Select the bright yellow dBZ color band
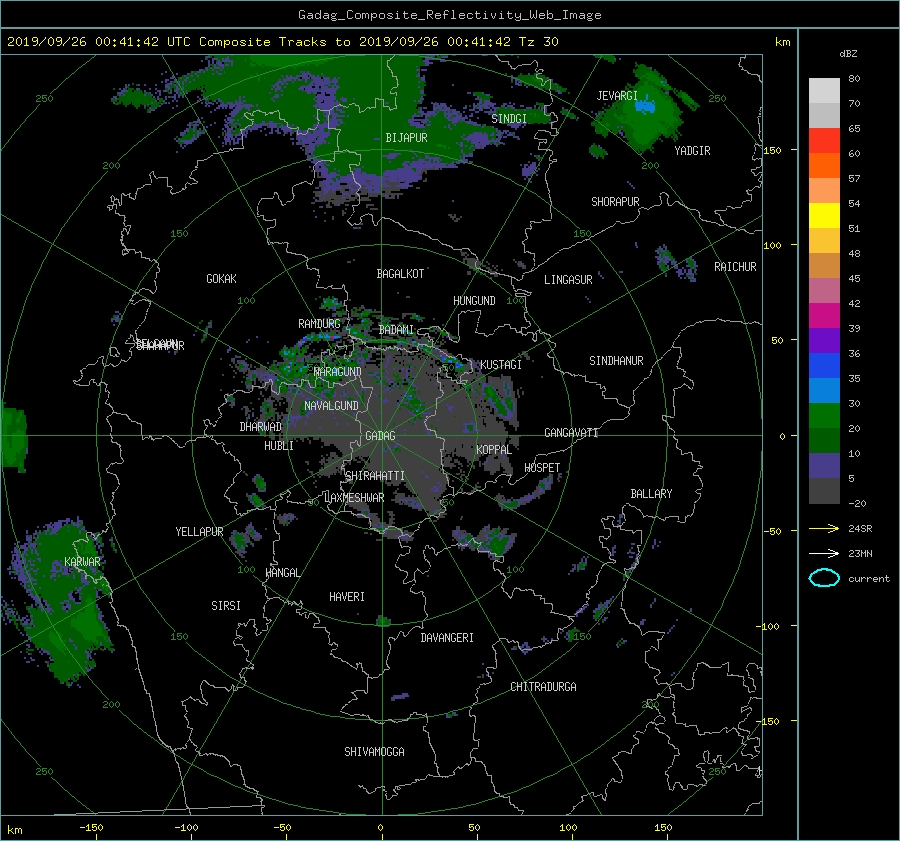 coord(824,216)
